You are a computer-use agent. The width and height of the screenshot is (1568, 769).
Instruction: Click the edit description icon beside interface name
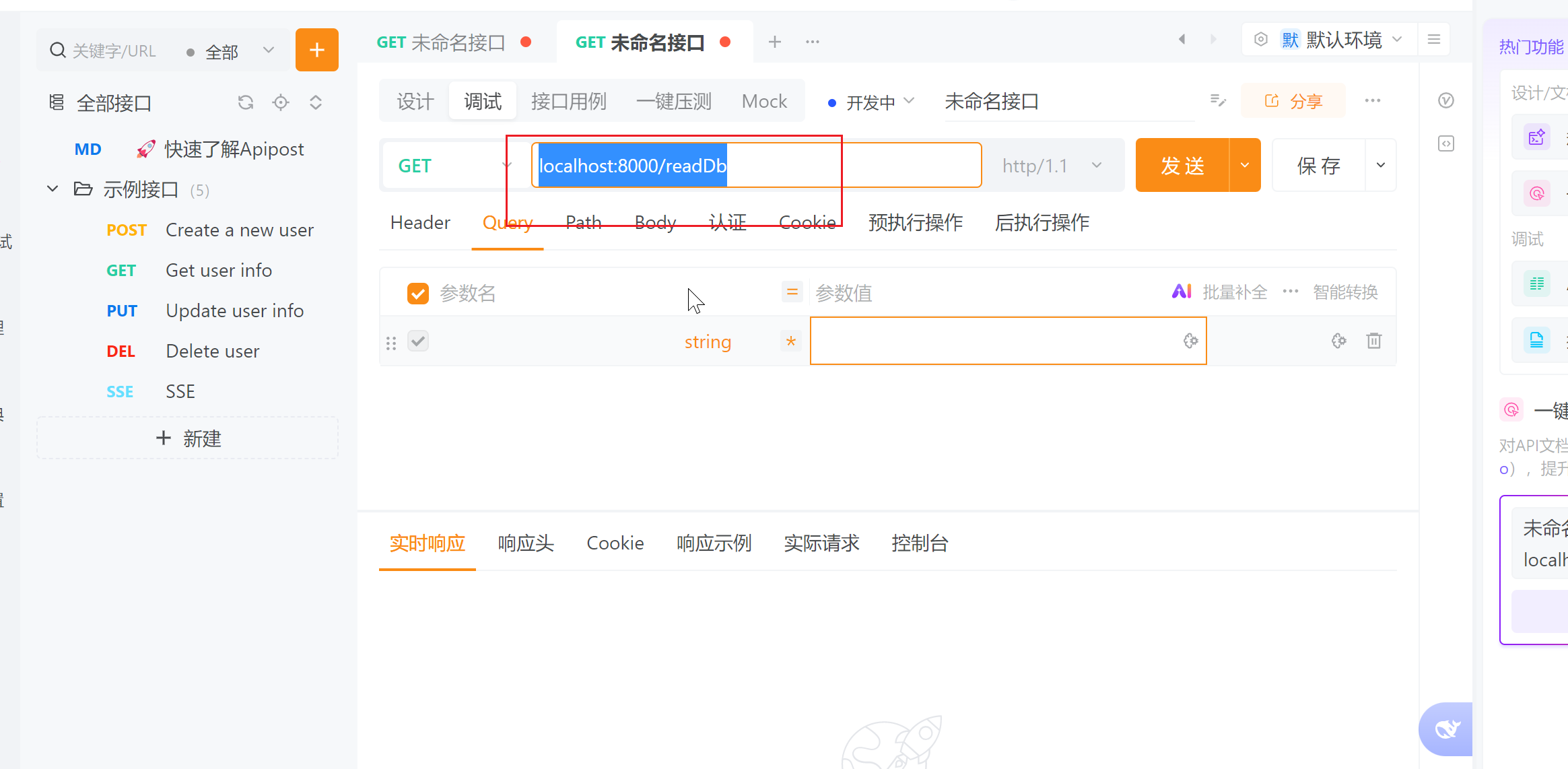click(1218, 101)
